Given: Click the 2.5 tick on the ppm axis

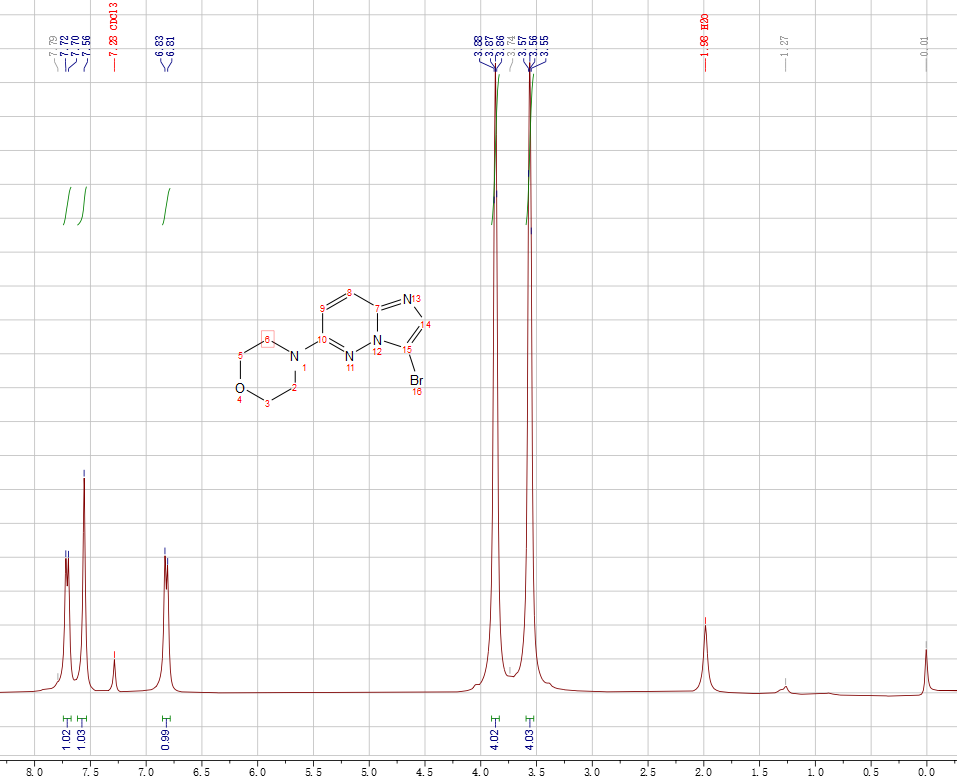Looking at the screenshot, I should pos(647,771).
